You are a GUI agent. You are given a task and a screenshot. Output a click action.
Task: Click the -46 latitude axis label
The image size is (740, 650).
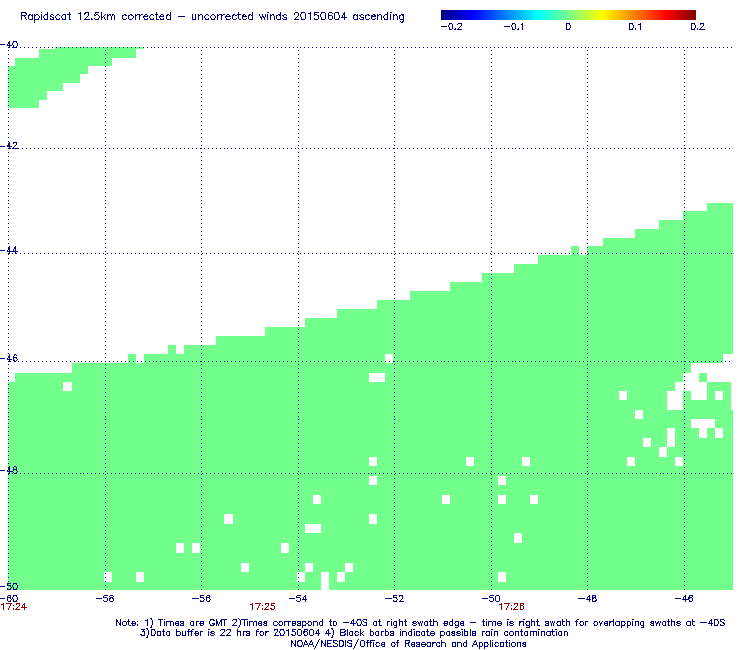pos(9,358)
